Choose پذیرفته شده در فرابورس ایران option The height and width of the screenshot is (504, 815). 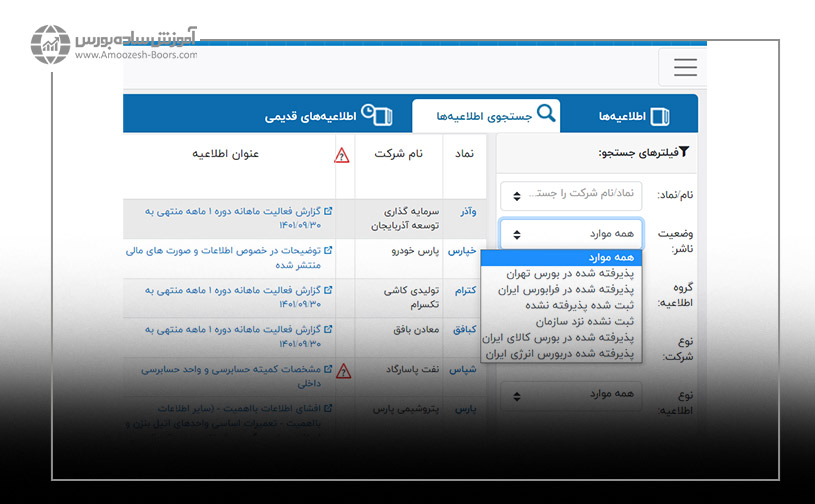pyautogui.click(x=564, y=289)
